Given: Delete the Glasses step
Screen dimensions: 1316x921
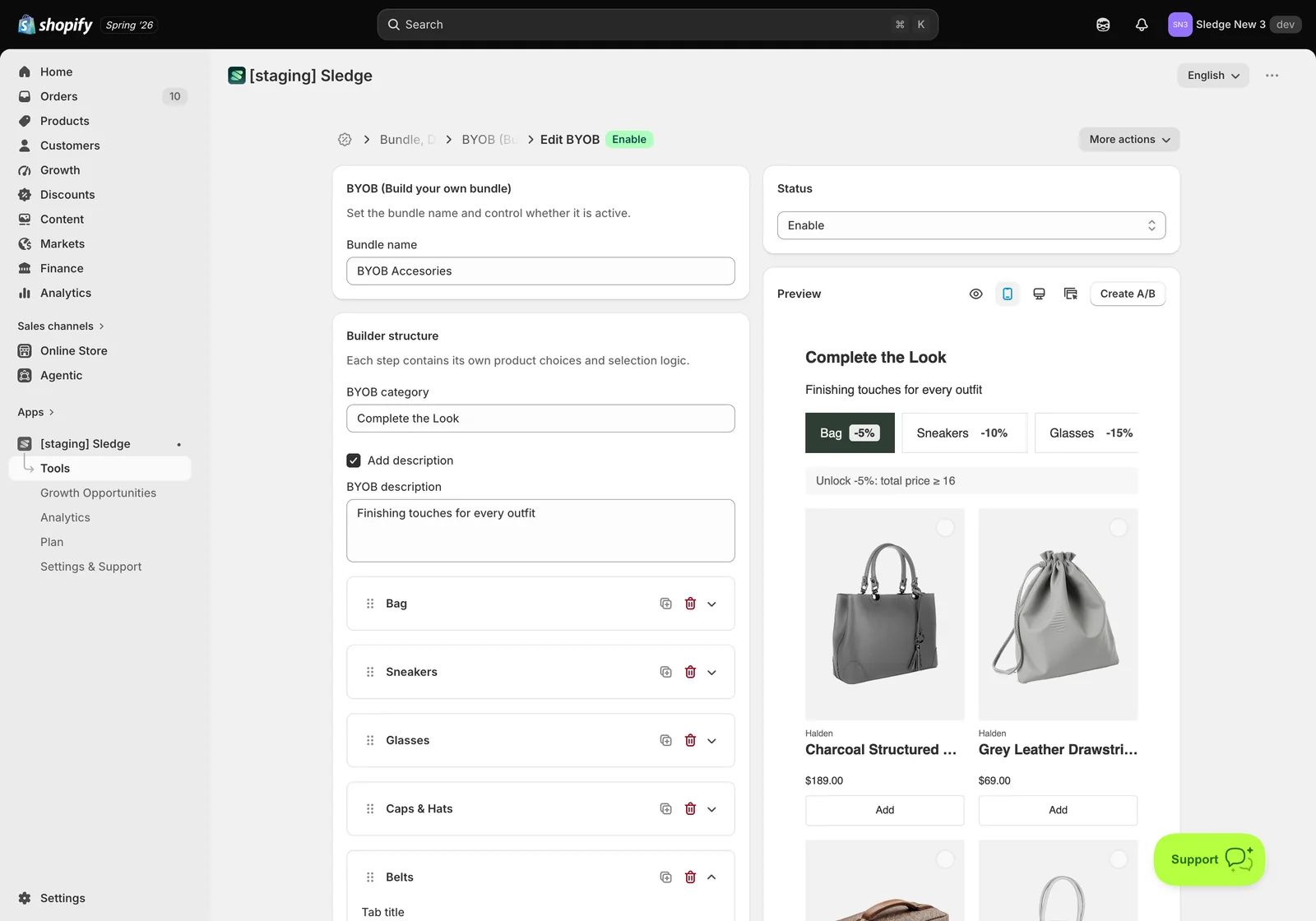Looking at the screenshot, I should (690, 740).
